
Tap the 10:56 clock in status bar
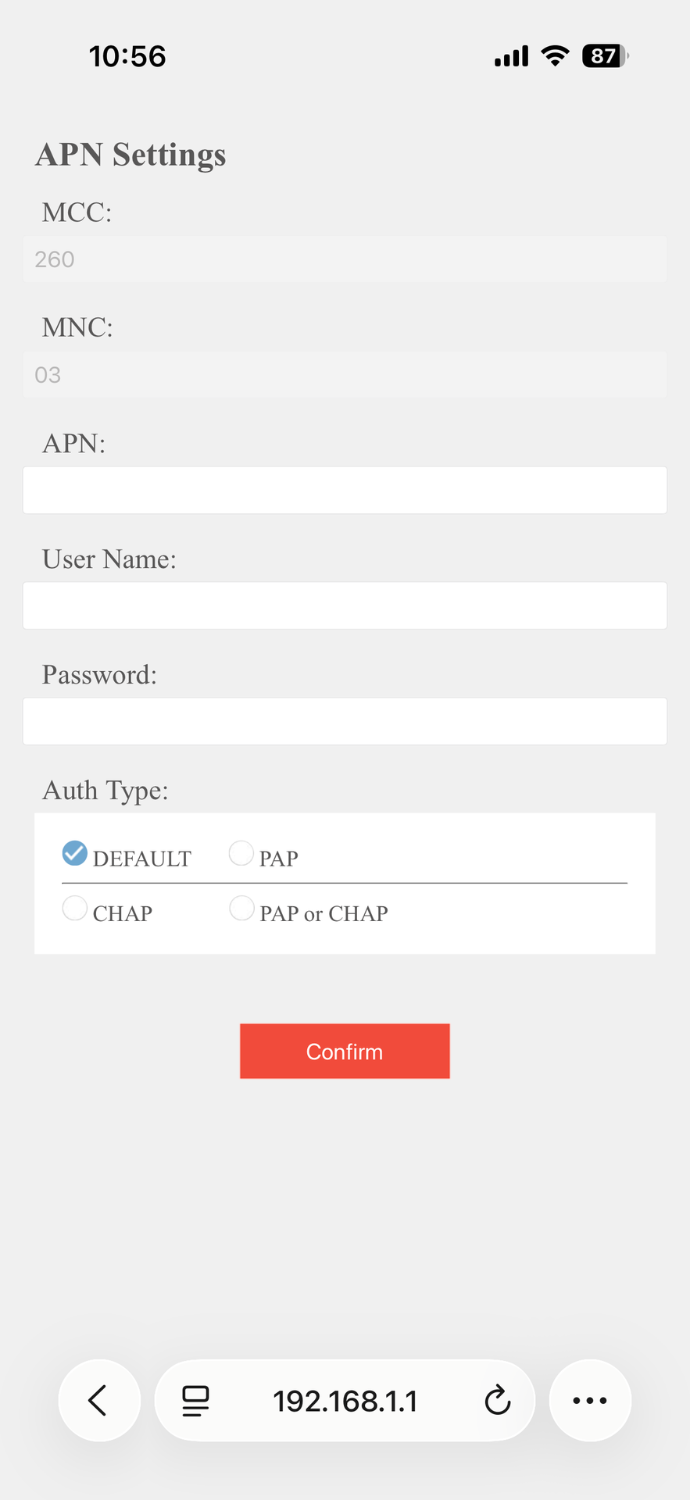tap(127, 56)
